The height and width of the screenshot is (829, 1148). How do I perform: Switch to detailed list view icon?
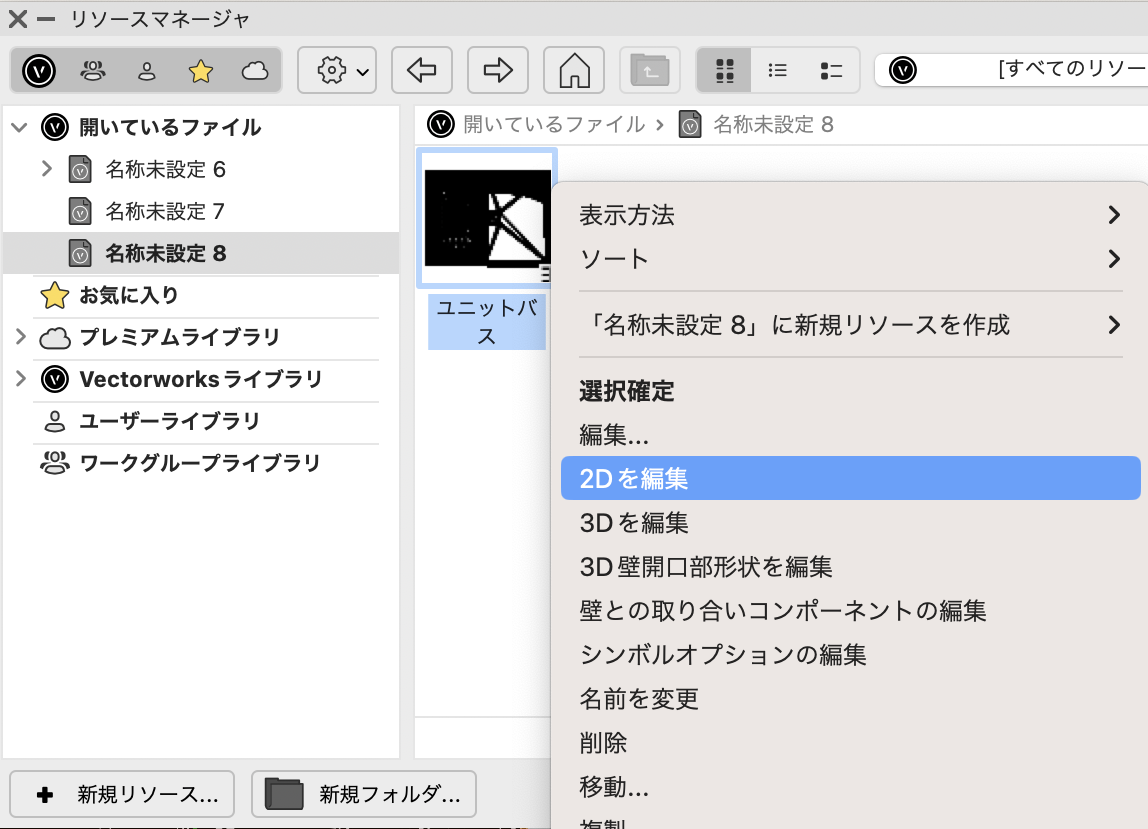[830, 71]
